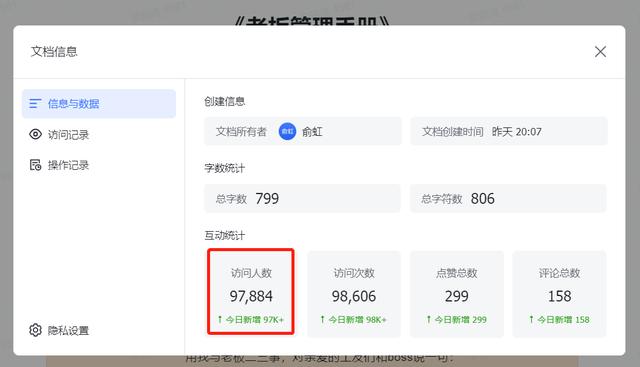Click the 互动统计 section heading
Image resolution: width=640 pixels, height=367 pixels.
click(x=224, y=236)
